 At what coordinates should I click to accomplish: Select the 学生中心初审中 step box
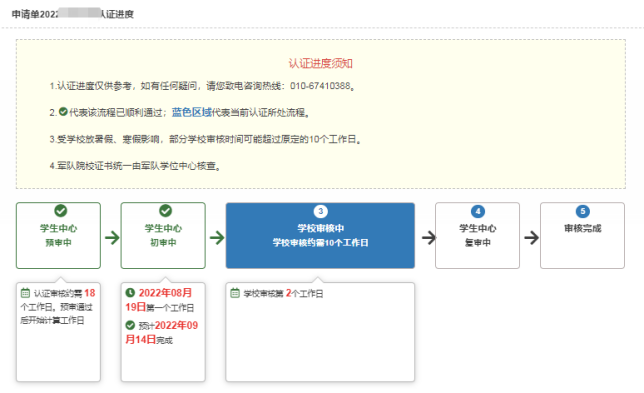(x=163, y=235)
